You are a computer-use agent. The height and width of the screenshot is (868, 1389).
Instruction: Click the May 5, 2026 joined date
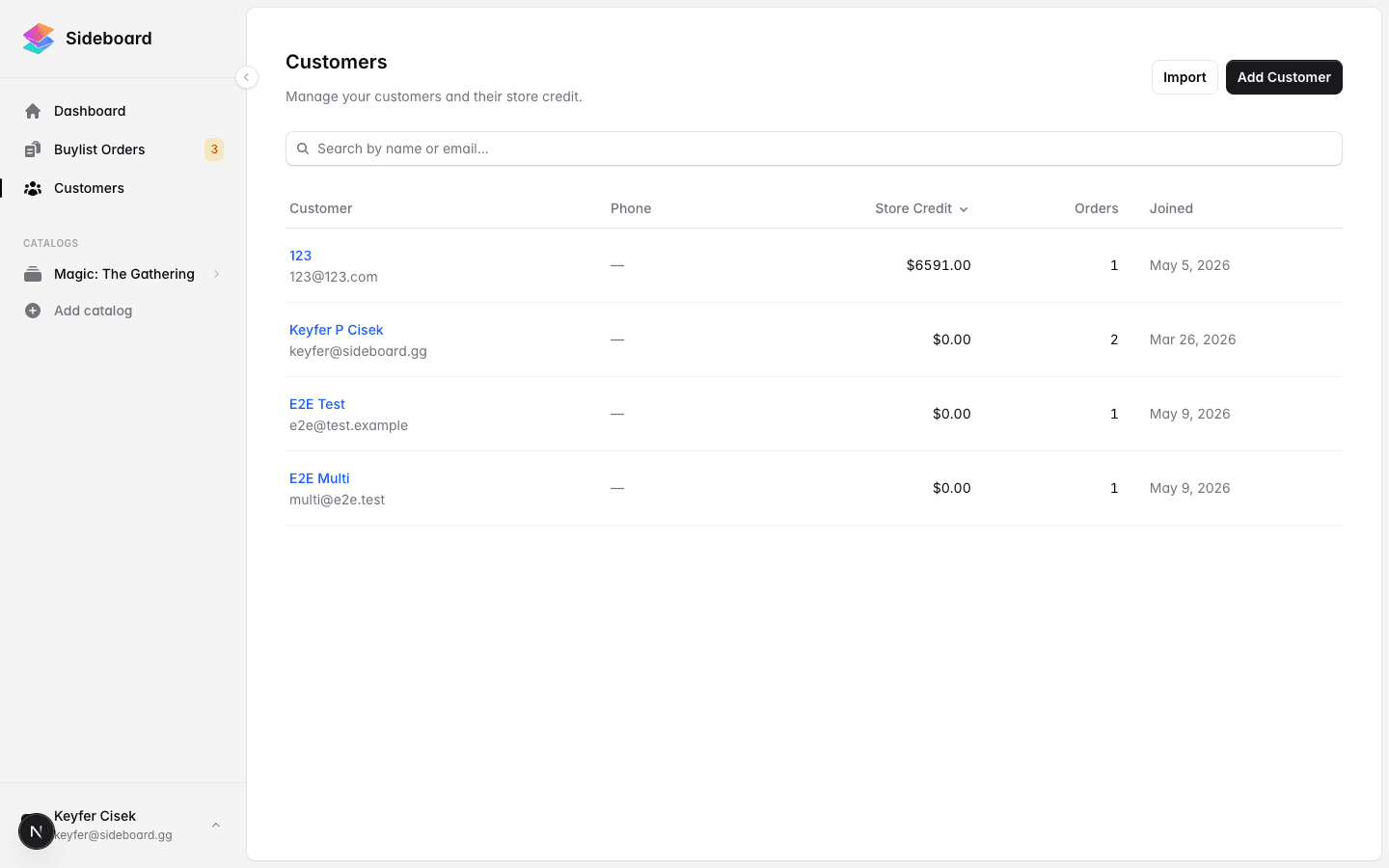coord(1189,265)
